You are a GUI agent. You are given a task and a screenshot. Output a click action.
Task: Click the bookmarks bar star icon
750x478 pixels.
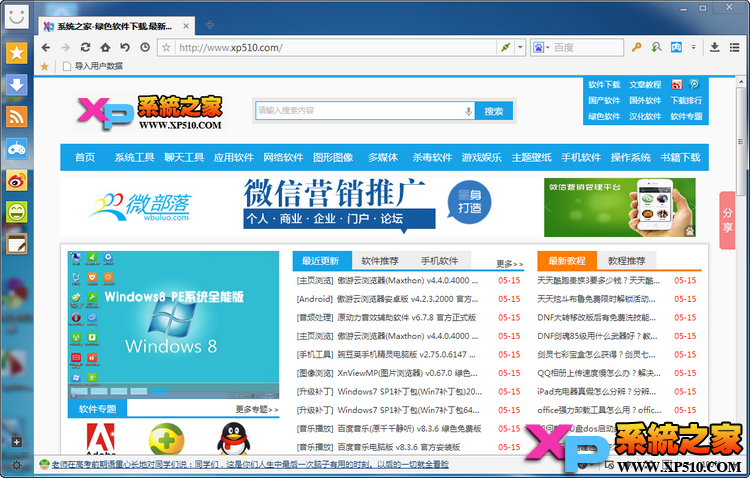tap(44, 66)
